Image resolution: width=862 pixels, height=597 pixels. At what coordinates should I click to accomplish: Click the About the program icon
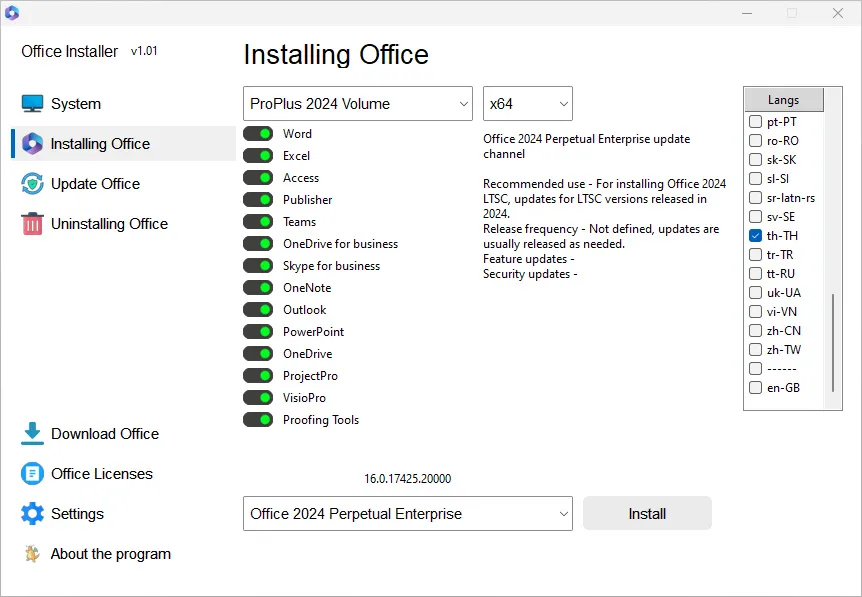coord(32,554)
